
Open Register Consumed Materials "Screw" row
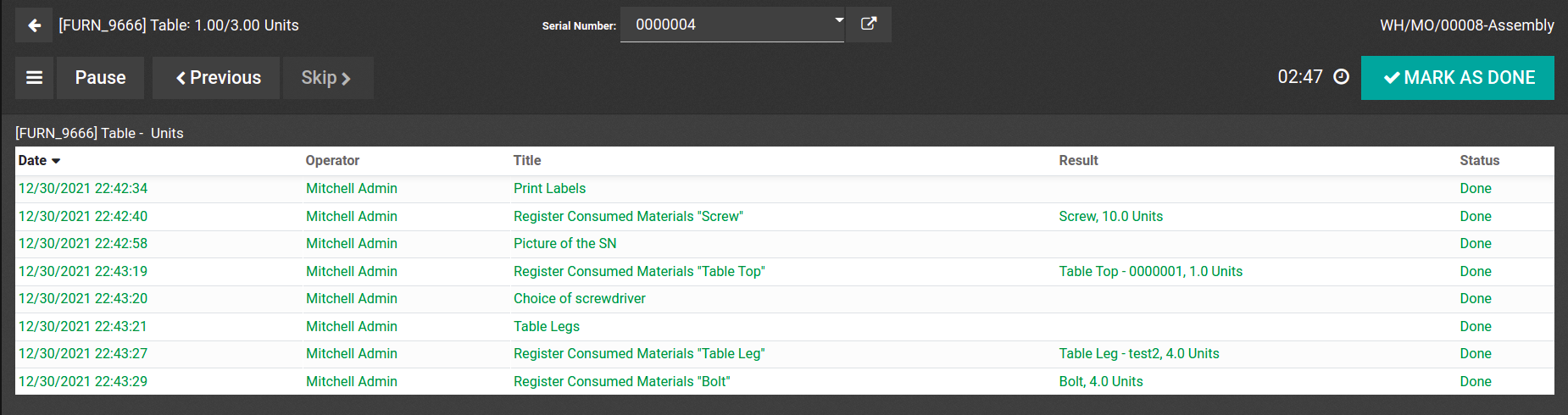pos(627,216)
